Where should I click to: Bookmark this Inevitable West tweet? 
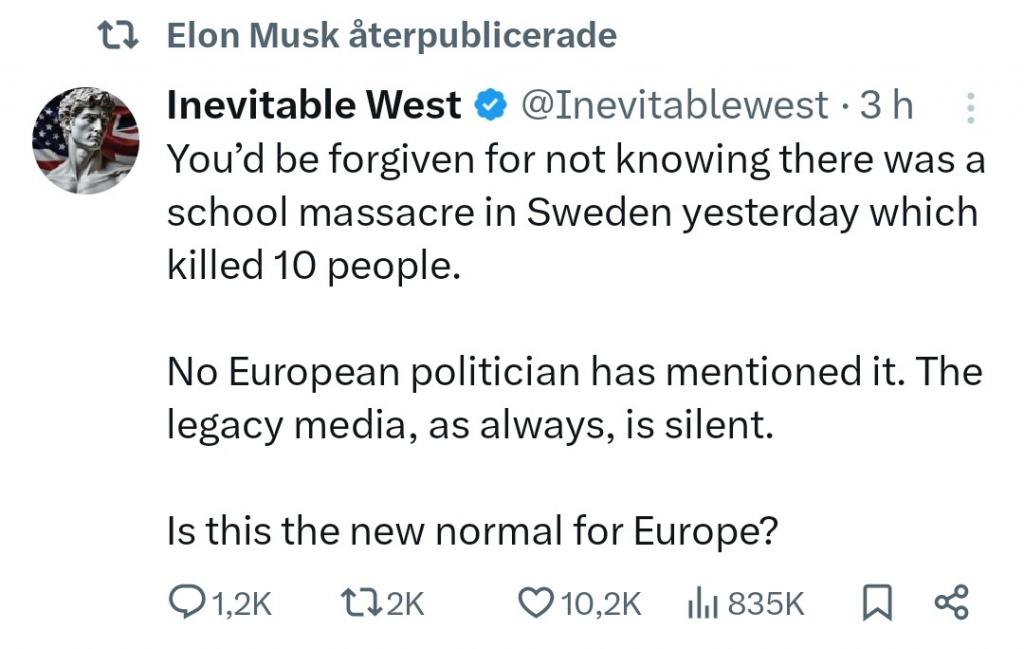pos(875,602)
